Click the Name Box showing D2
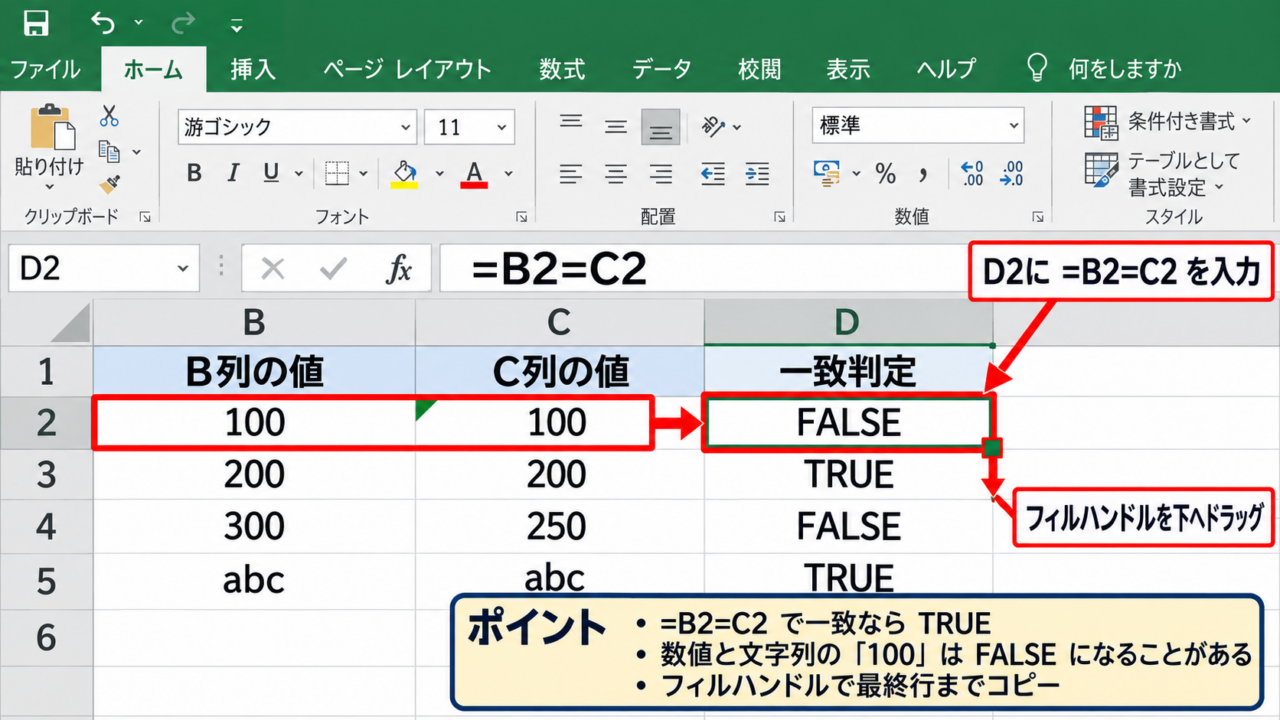The image size is (1280, 720). click(104, 269)
